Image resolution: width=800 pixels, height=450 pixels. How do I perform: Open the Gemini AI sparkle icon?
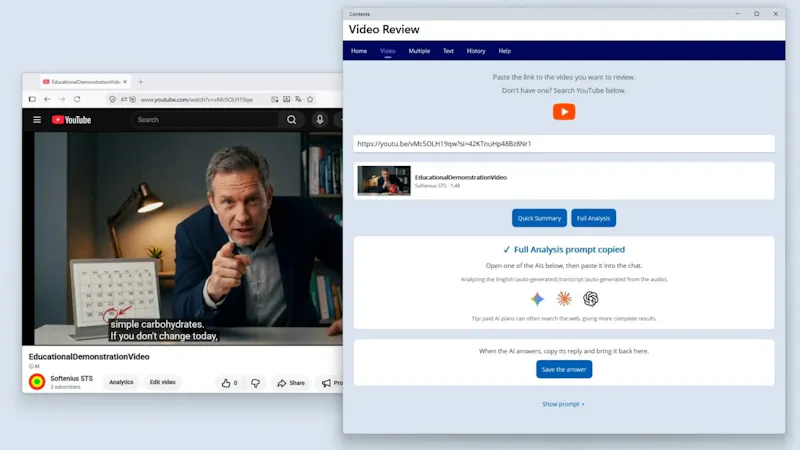pos(537,299)
